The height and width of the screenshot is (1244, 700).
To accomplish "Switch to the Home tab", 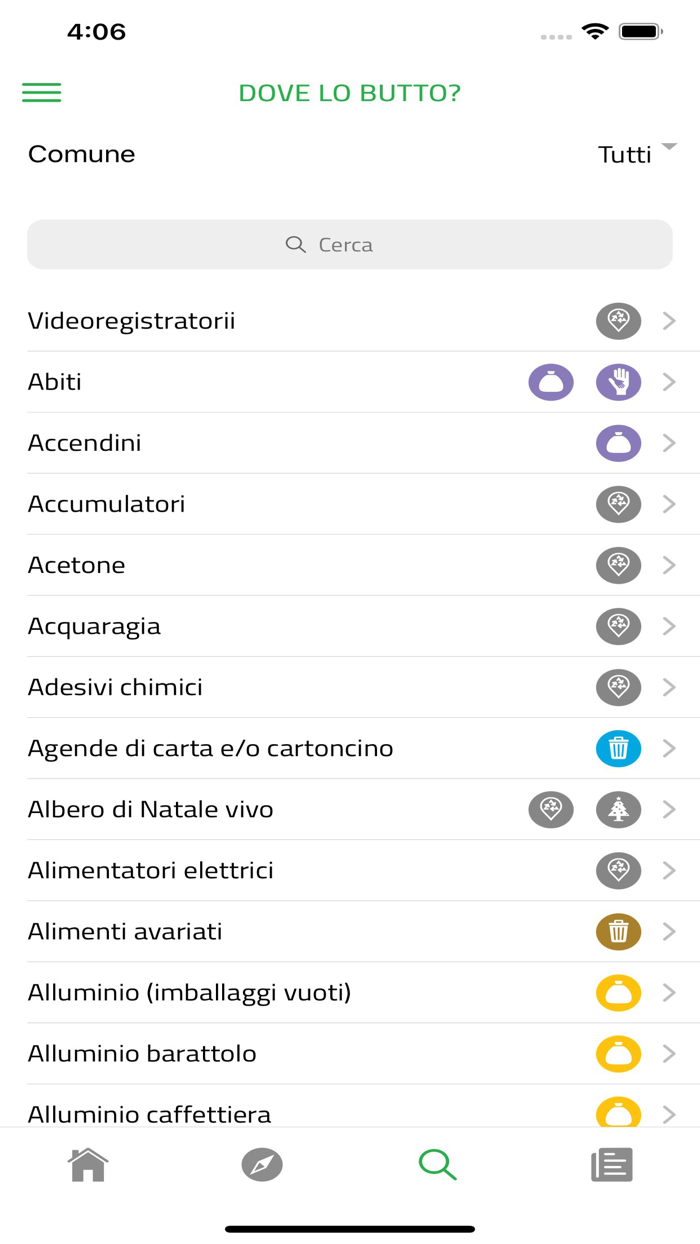I will click(87, 1163).
